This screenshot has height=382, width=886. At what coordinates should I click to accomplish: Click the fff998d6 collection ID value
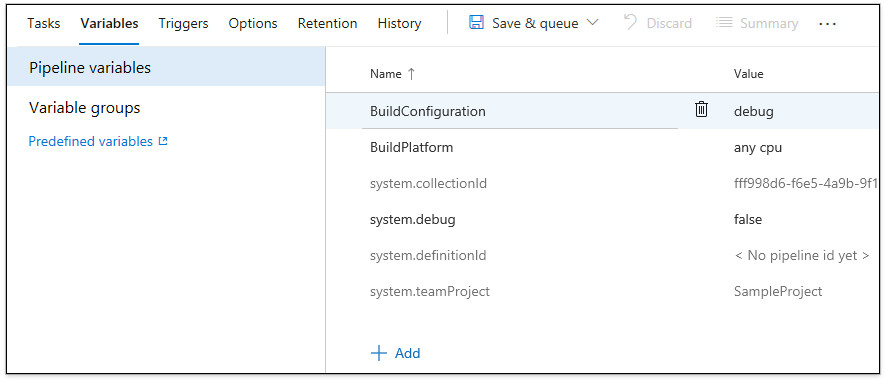coord(805,184)
